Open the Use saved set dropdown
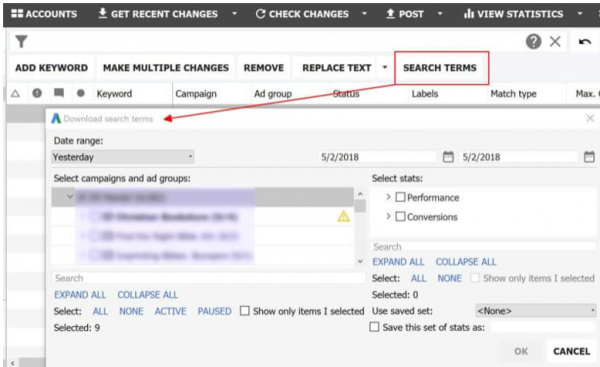The image size is (600, 367). tap(536, 311)
